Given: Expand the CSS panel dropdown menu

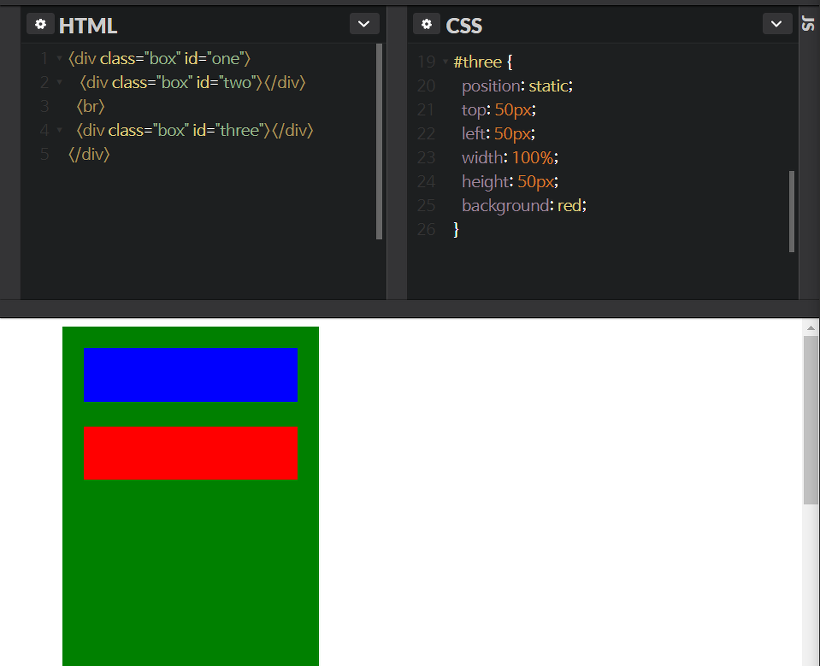Looking at the screenshot, I should [x=777, y=24].
